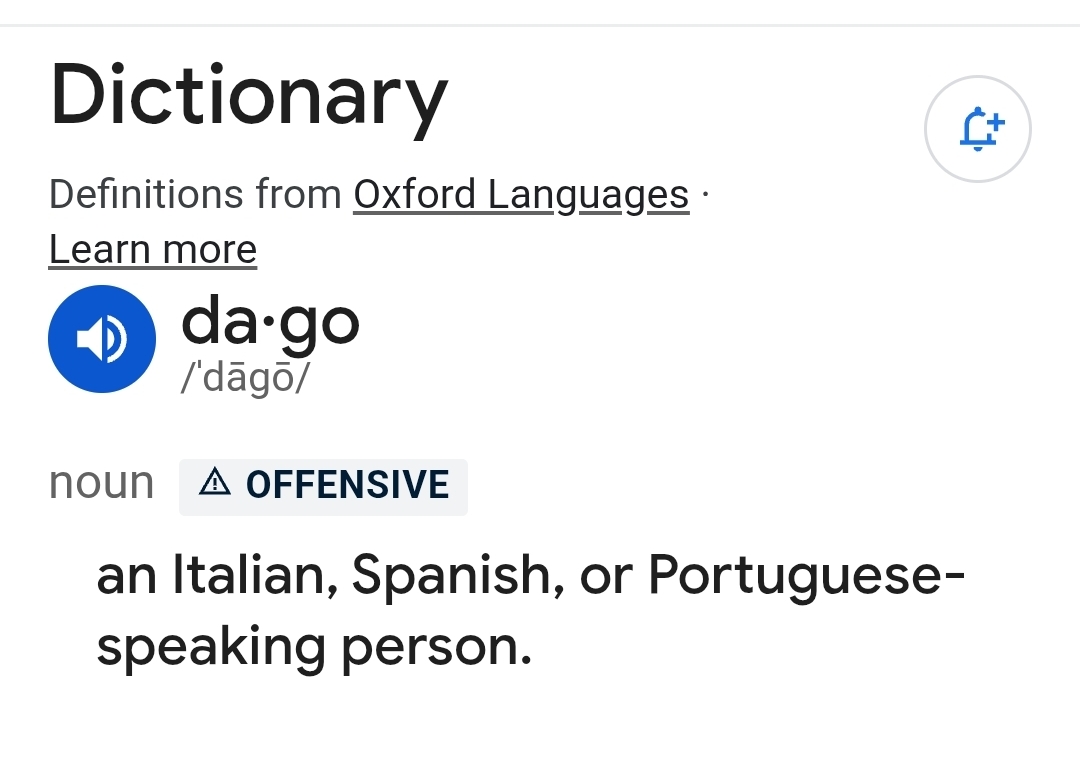Select the headword da·go
The height and width of the screenshot is (768, 1080).
[270, 322]
